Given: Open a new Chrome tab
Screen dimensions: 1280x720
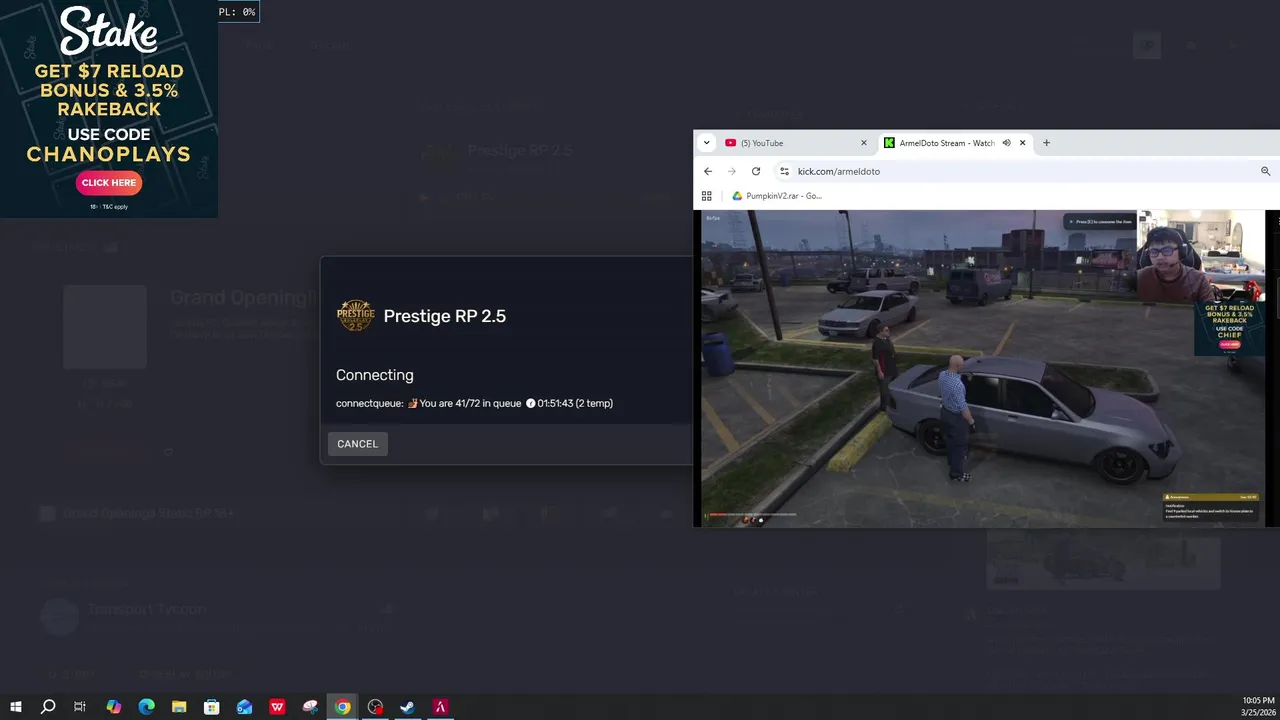Looking at the screenshot, I should 1046,143.
